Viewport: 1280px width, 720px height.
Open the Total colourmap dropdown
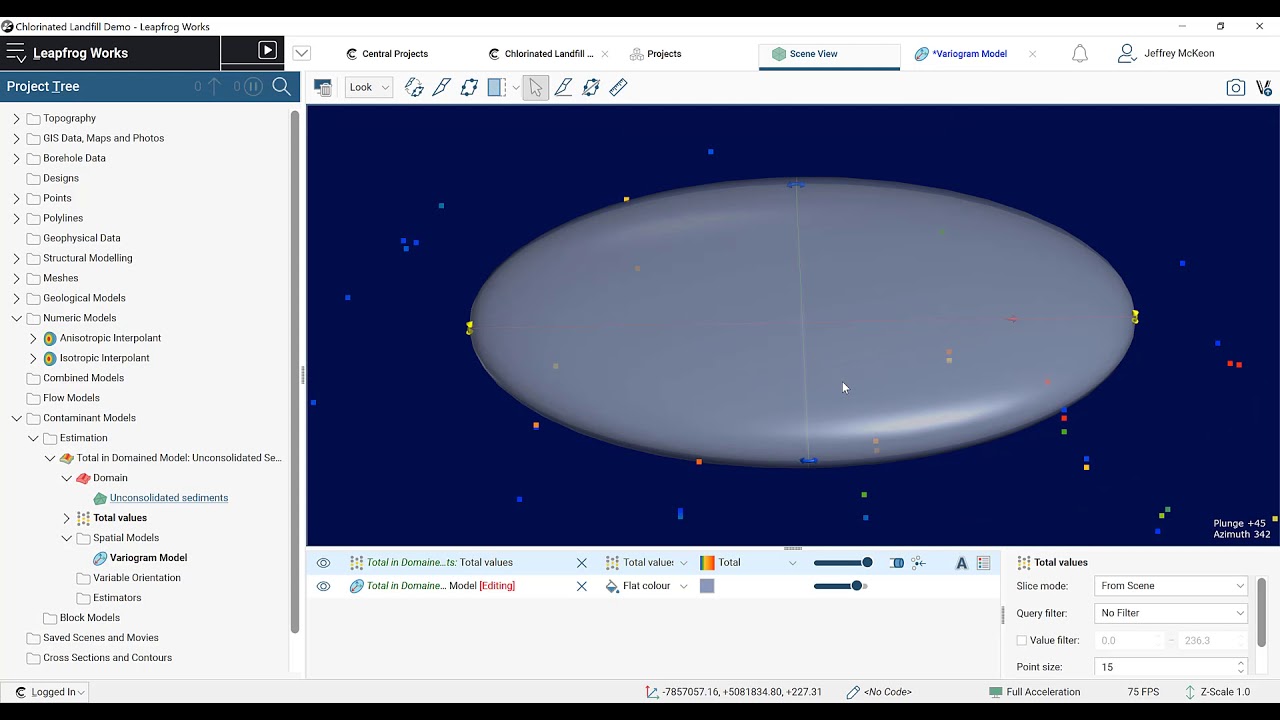tap(792, 563)
